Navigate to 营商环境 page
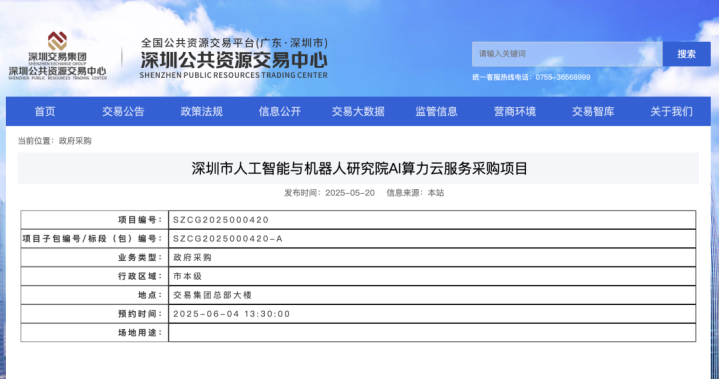The height and width of the screenshot is (379, 719). (514, 111)
